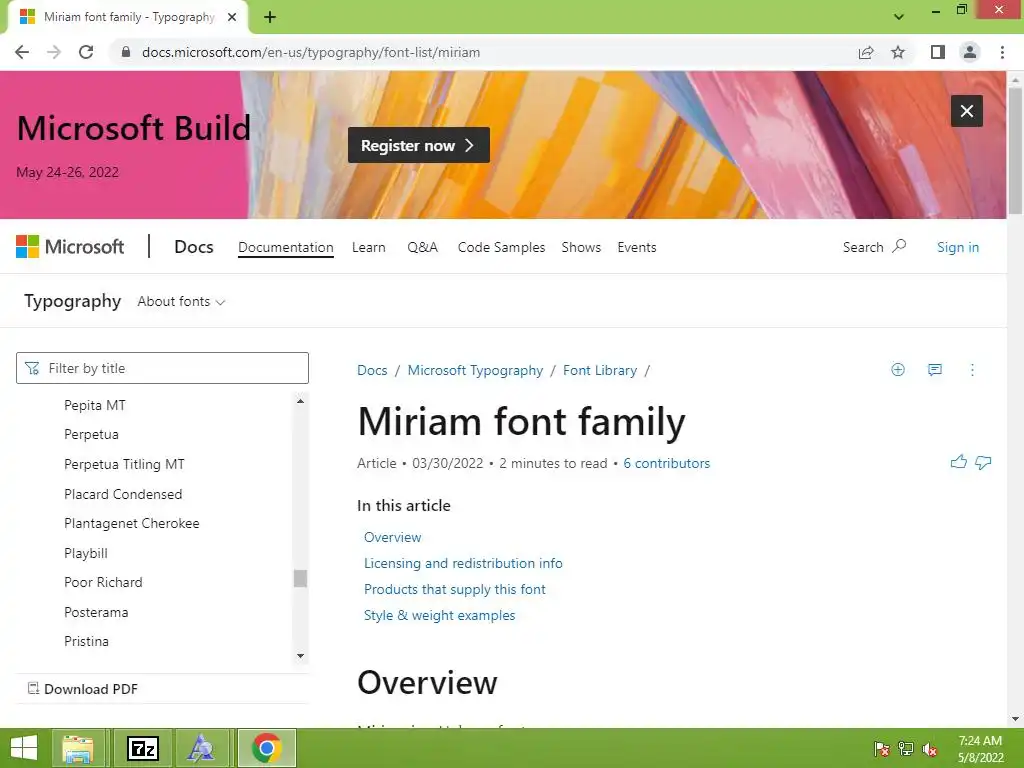Select Perpetua Titling MT in the list
1024x768 pixels.
[x=124, y=464]
